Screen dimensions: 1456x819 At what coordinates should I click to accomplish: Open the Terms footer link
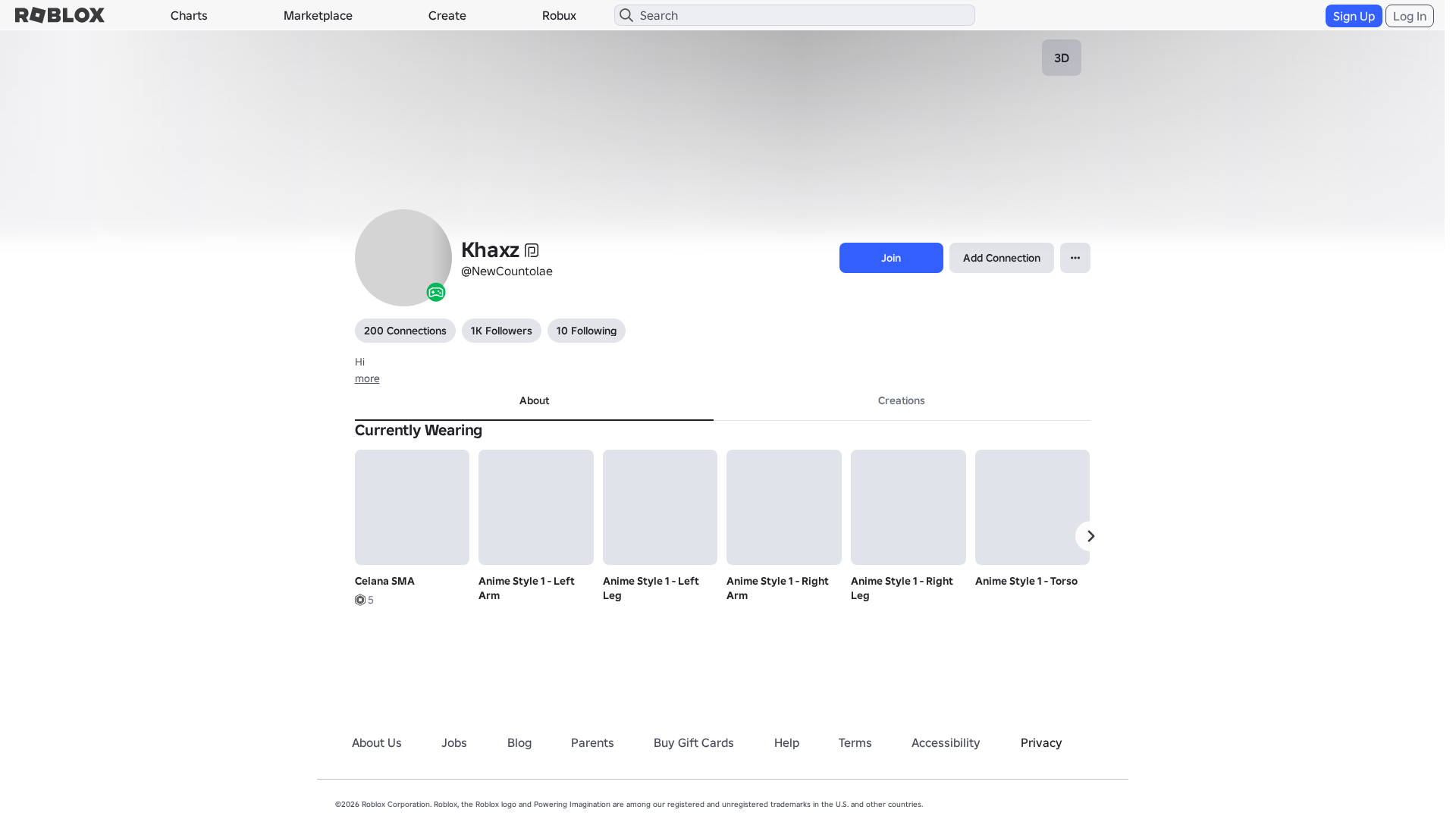(x=855, y=742)
